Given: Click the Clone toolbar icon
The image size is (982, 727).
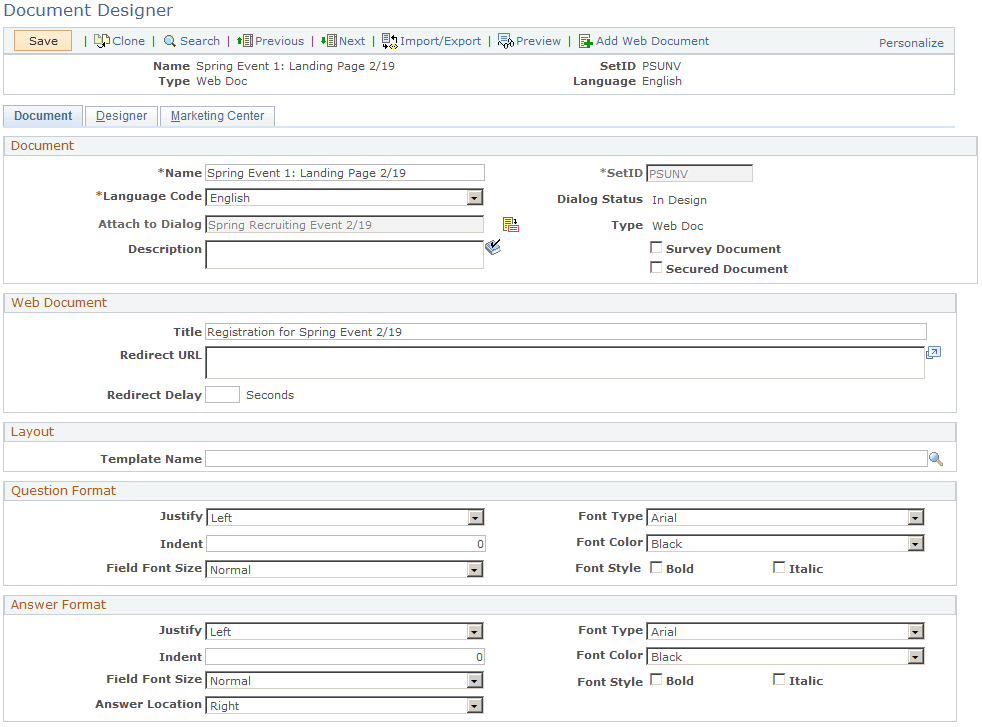Looking at the screenshot, I should point(102,41).
